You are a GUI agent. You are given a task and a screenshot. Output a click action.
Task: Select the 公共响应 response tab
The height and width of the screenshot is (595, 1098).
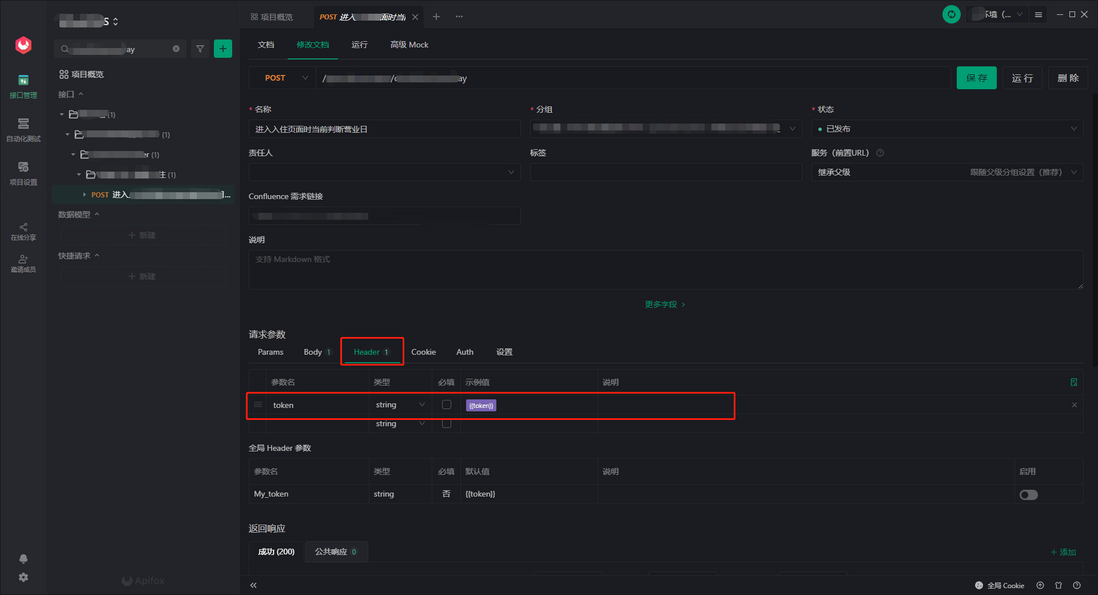point(336,552)
